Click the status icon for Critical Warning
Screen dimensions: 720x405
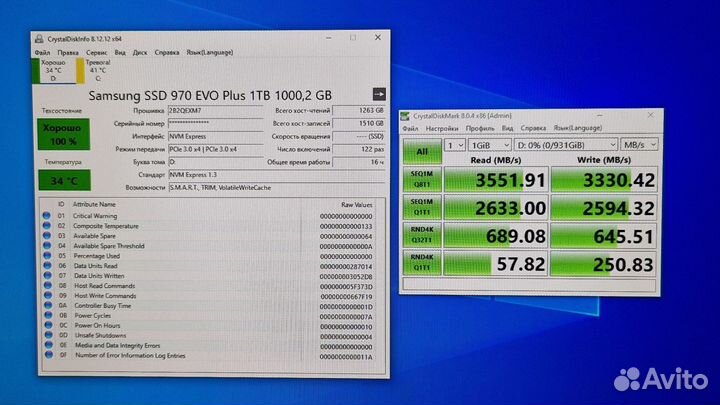tap(46, 215)
